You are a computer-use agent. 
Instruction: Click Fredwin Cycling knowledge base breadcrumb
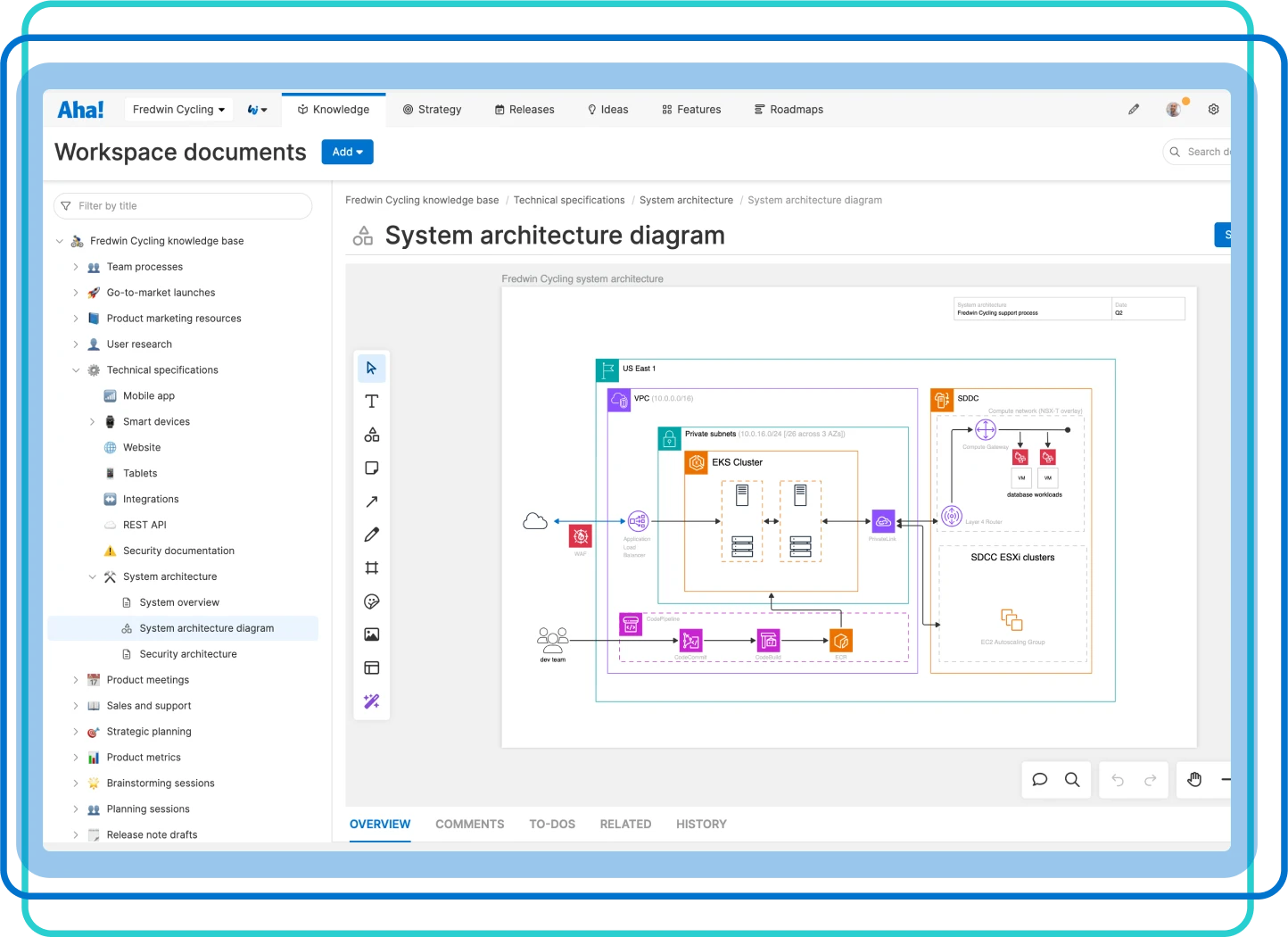422,201
